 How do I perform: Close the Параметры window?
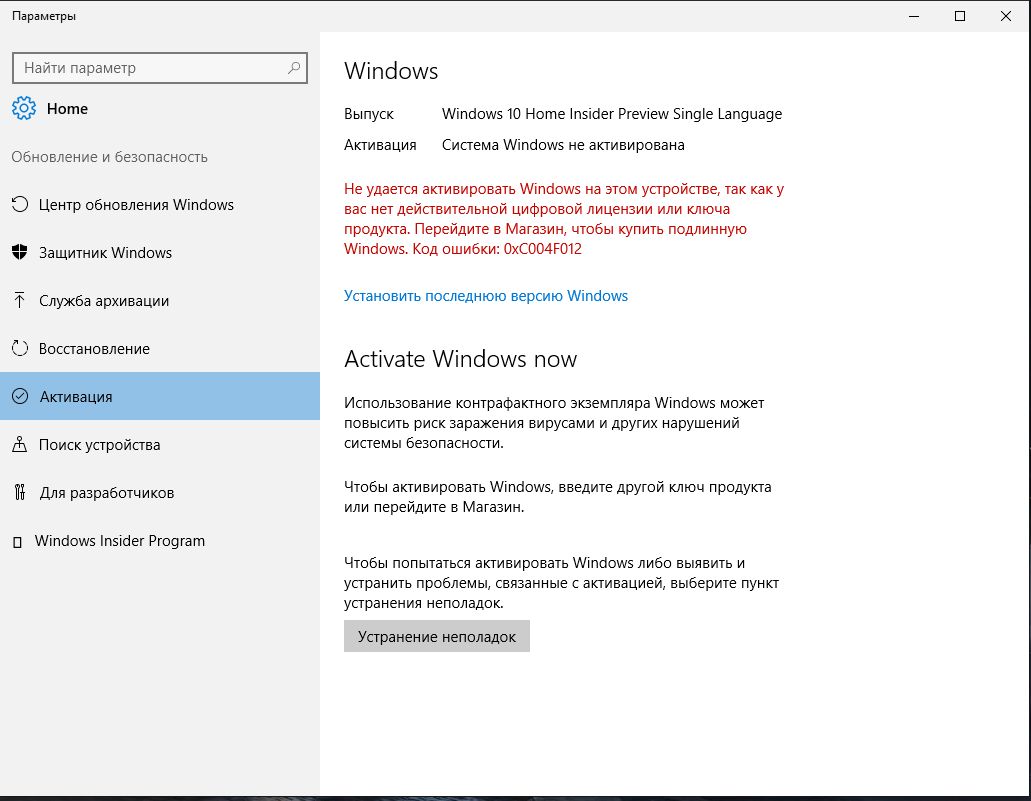click(1006, 16)
